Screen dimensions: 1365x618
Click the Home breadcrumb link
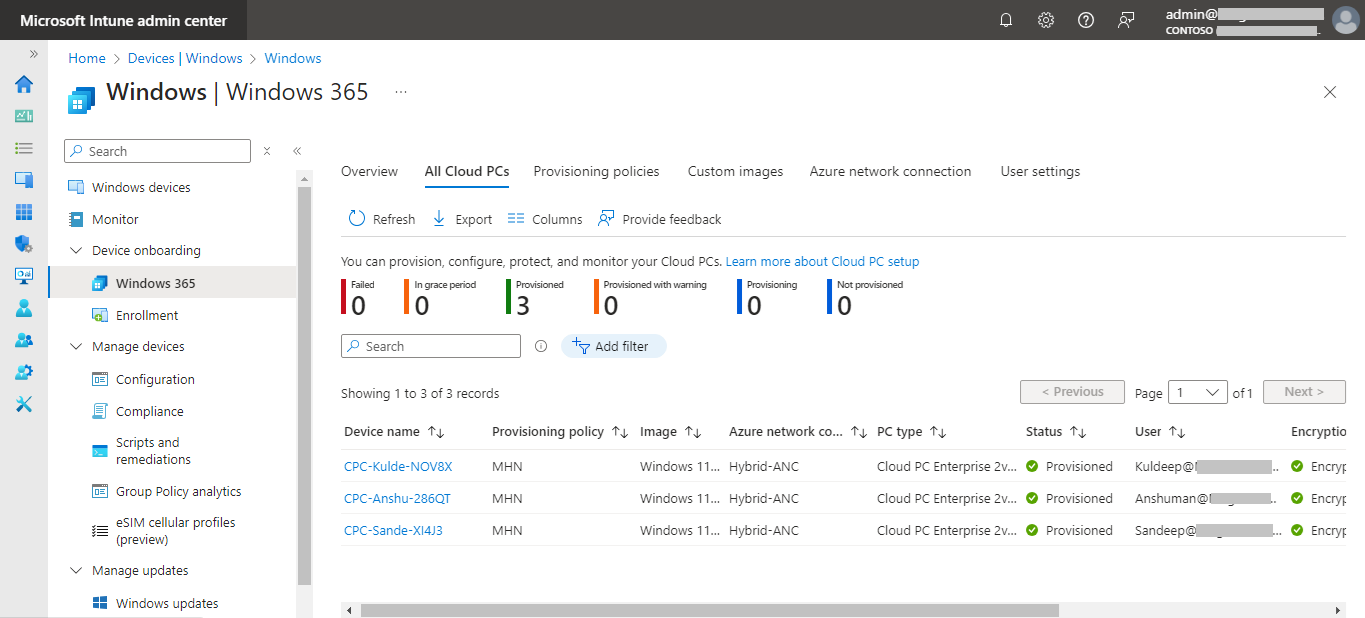point(87,58)
